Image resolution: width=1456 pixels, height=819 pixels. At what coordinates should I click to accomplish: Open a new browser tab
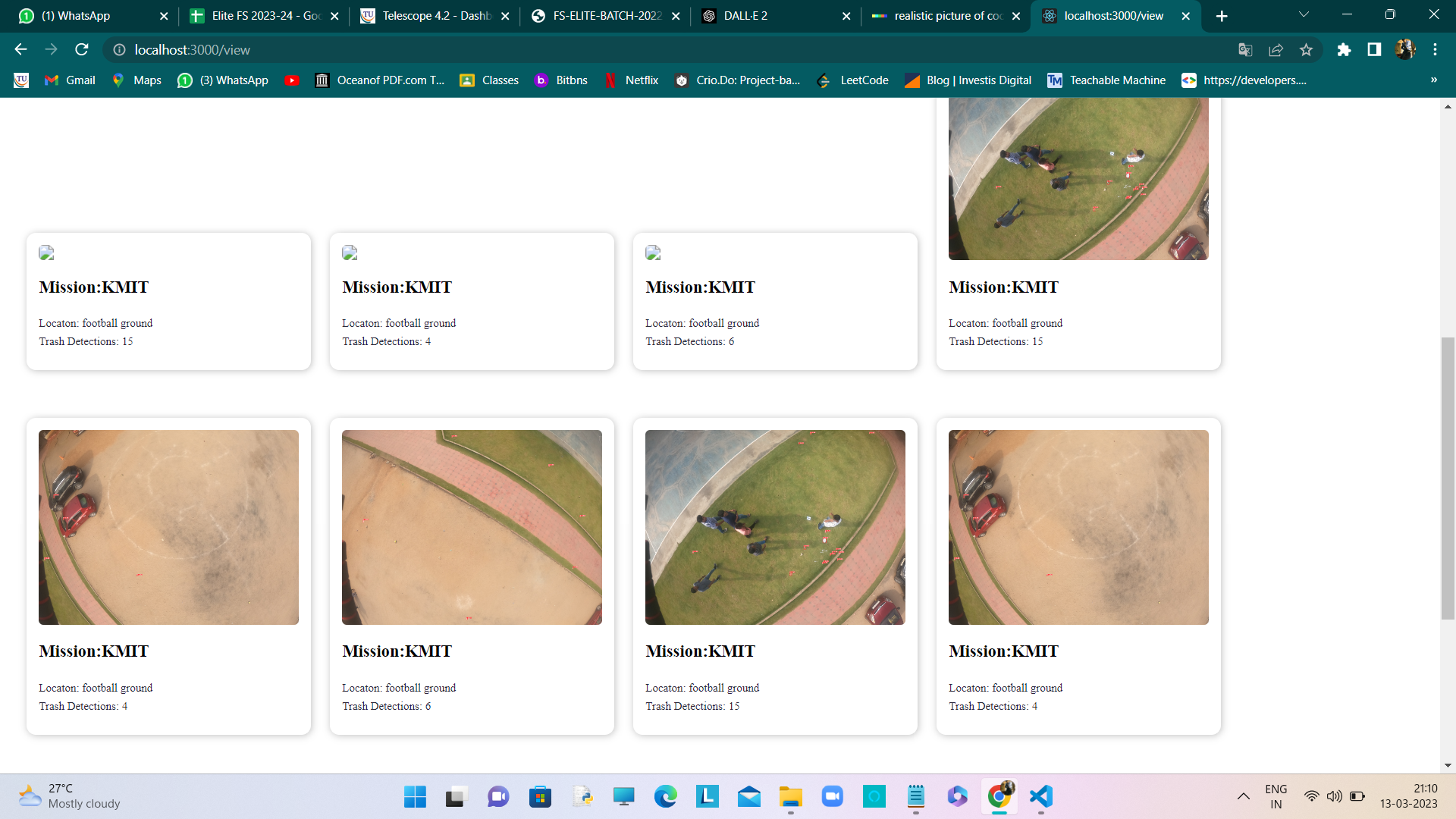1222,16
